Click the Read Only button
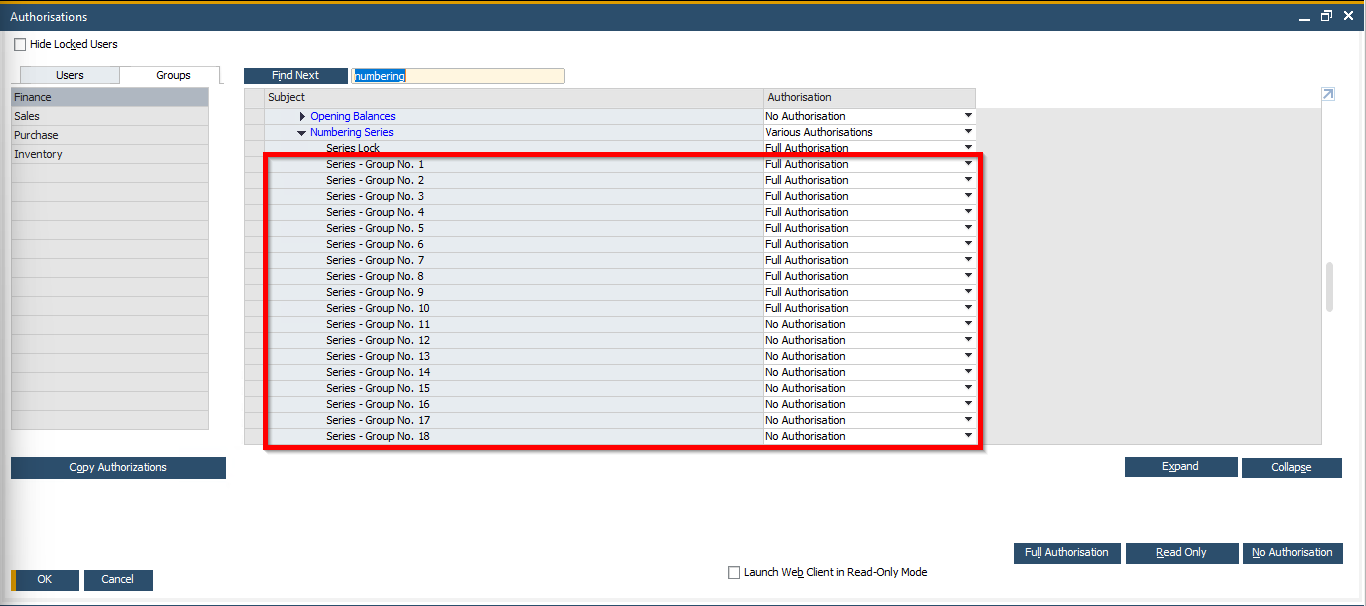1366x606 pixels. pos(1181,553)
